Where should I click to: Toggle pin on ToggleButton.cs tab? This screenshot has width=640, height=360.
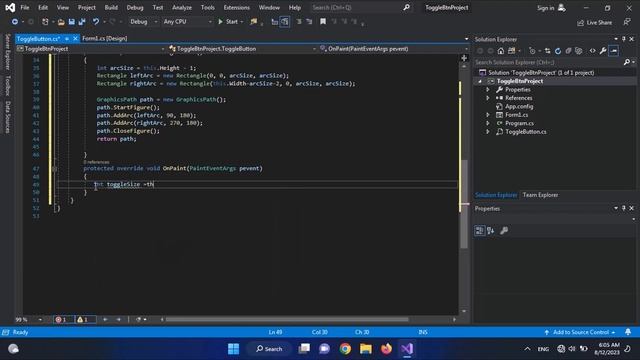coord(67,39)
